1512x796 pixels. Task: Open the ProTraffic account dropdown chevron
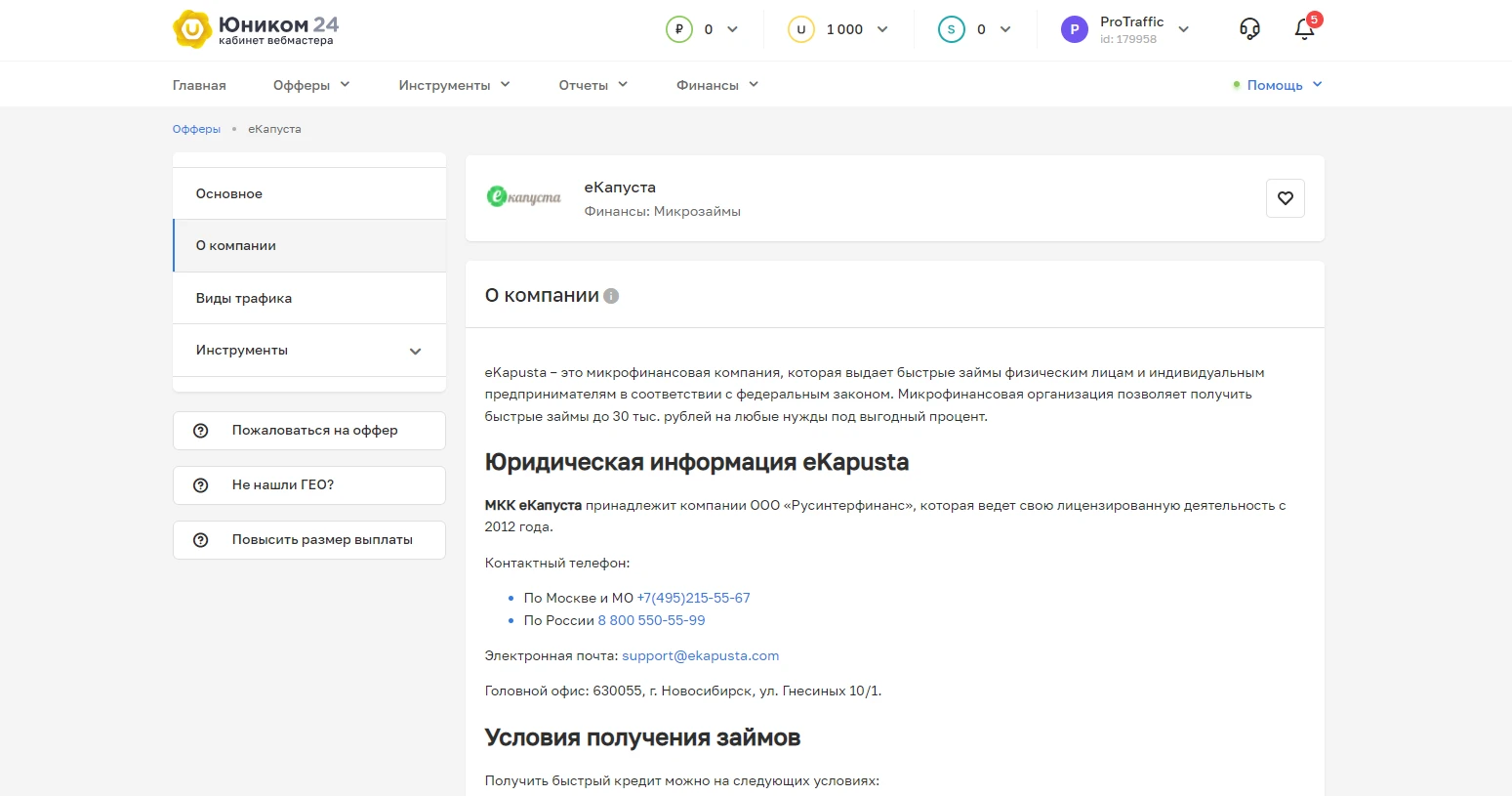click(x=1183, y=29)
